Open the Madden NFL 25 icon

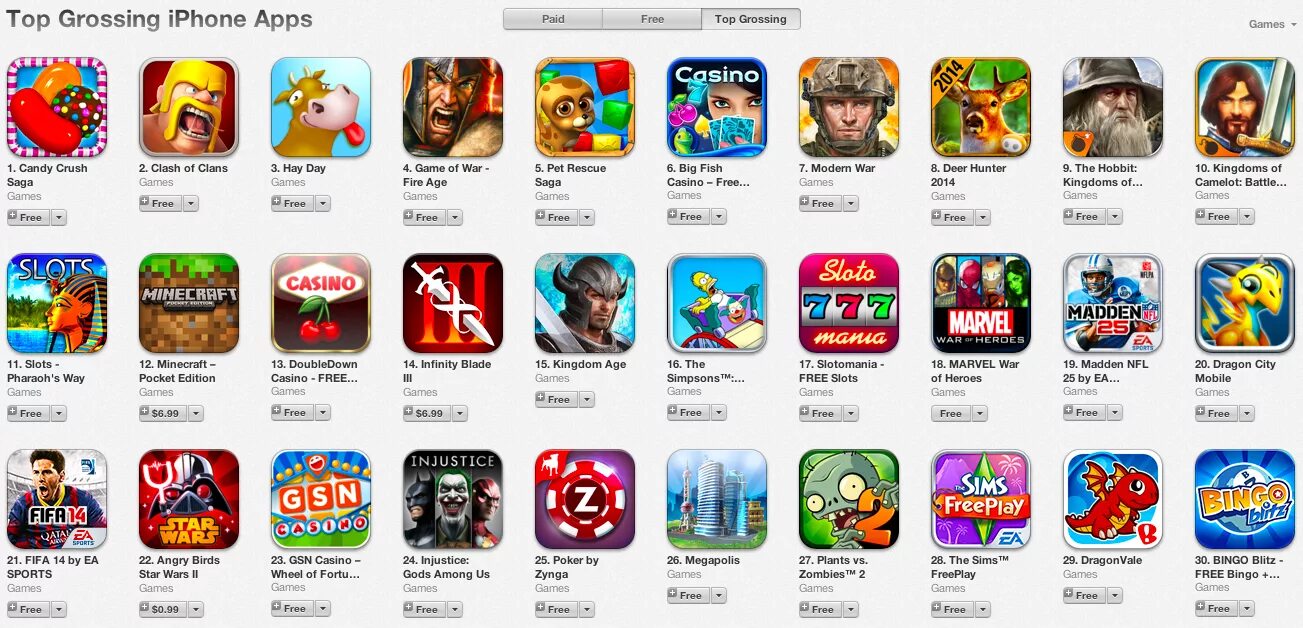1113,303
